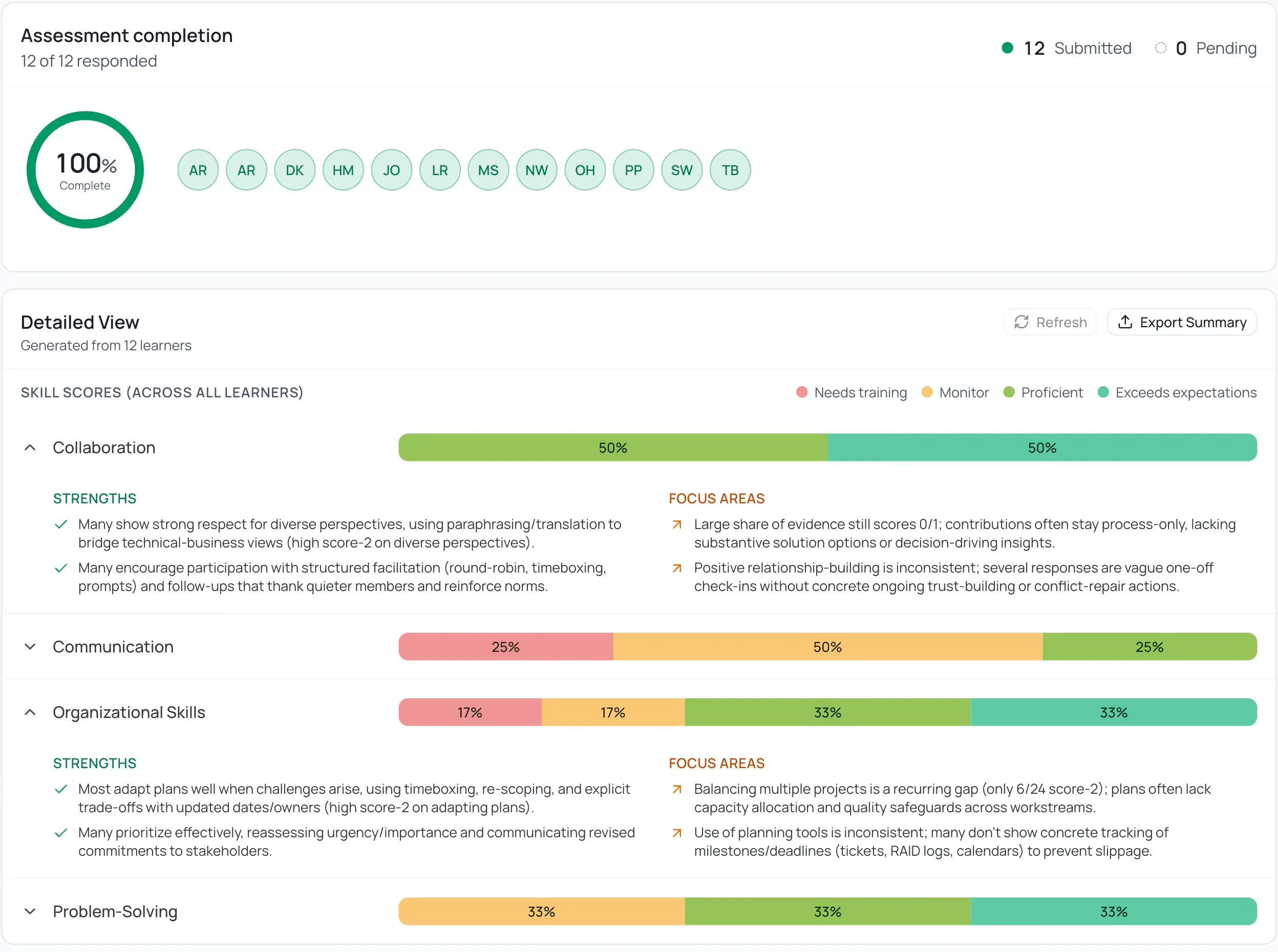Click the Problem-Solving skill title
Image resolution: width=1278 pixels, height=952 pixels.
pos(115,912)
